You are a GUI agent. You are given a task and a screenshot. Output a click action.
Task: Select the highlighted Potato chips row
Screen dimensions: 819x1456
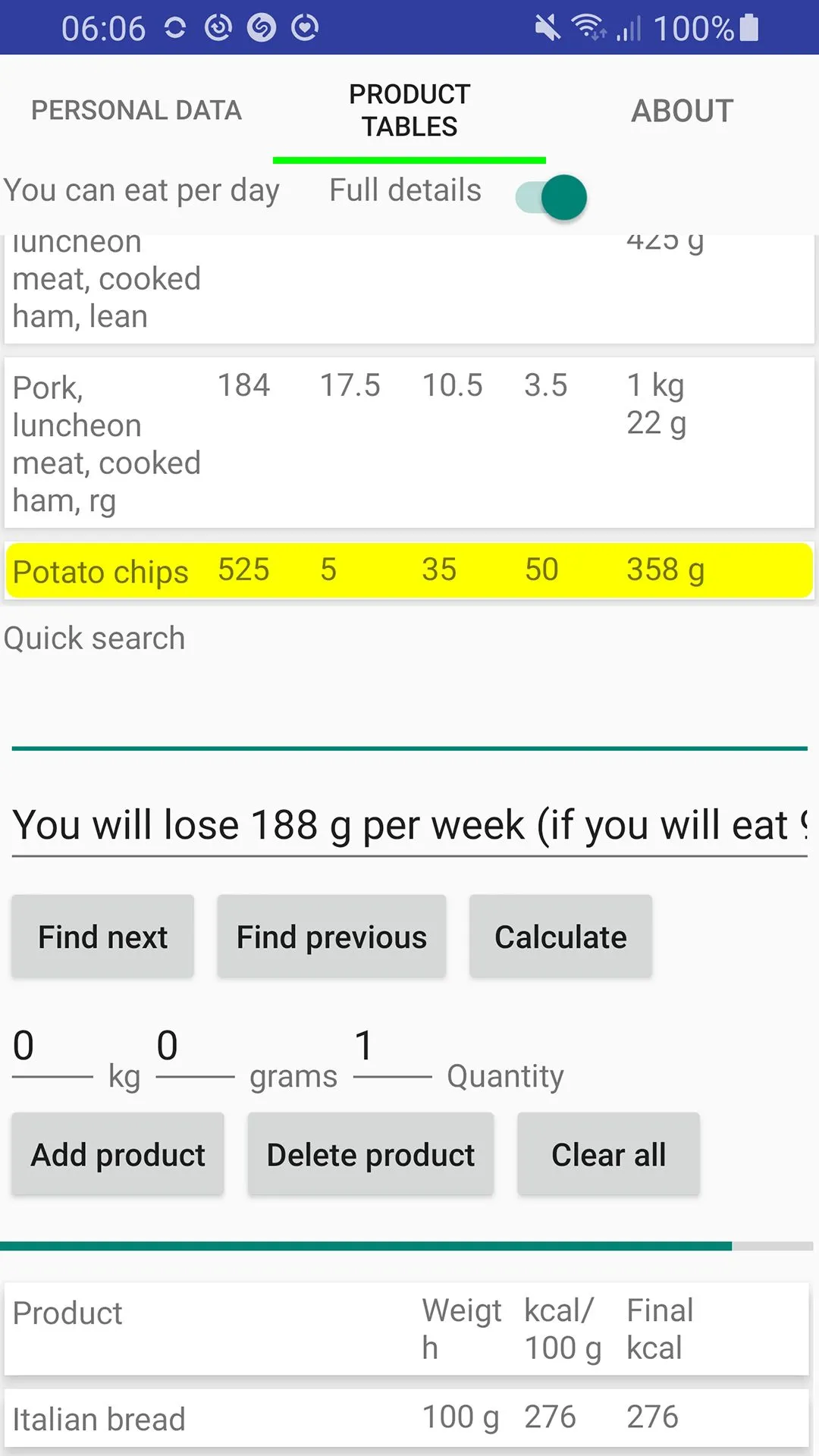(409, 571)
